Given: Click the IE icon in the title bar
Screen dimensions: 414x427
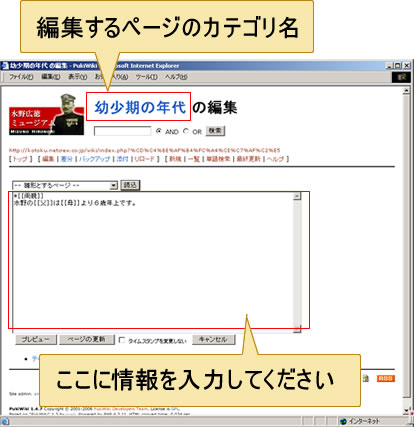Looking at the screenshot, I should click(x=5, y=66).
